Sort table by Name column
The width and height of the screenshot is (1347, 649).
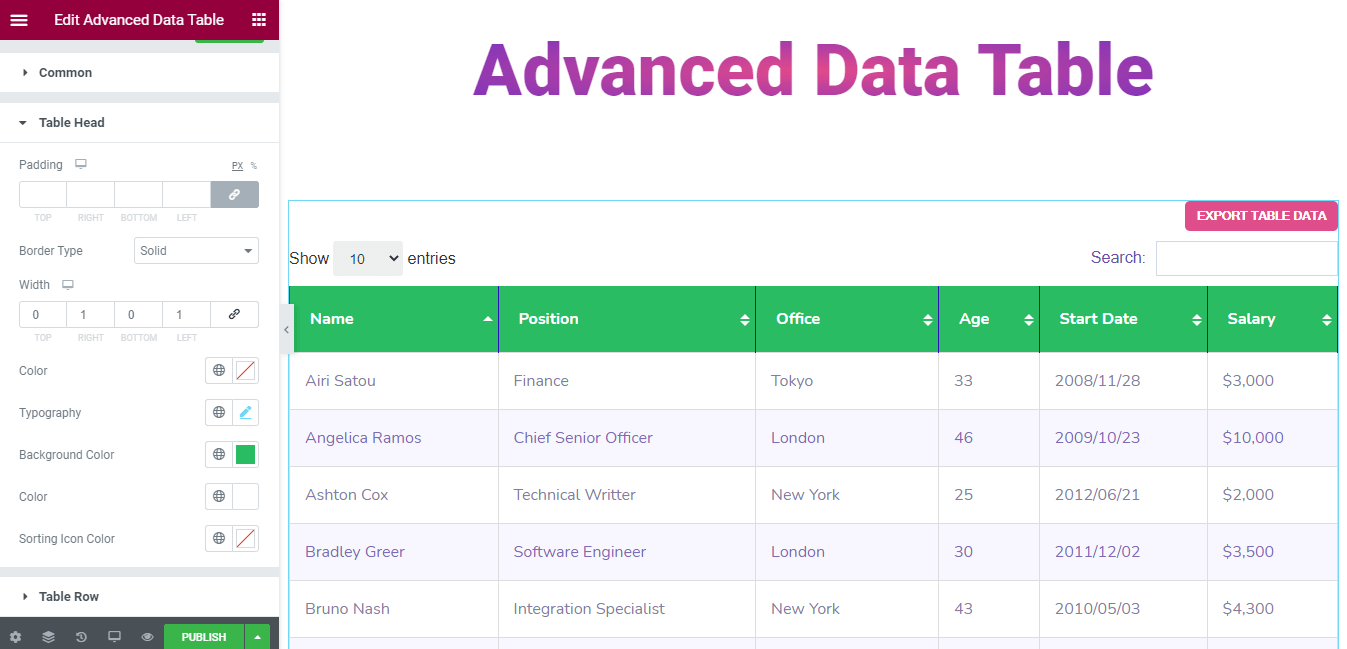393,319
